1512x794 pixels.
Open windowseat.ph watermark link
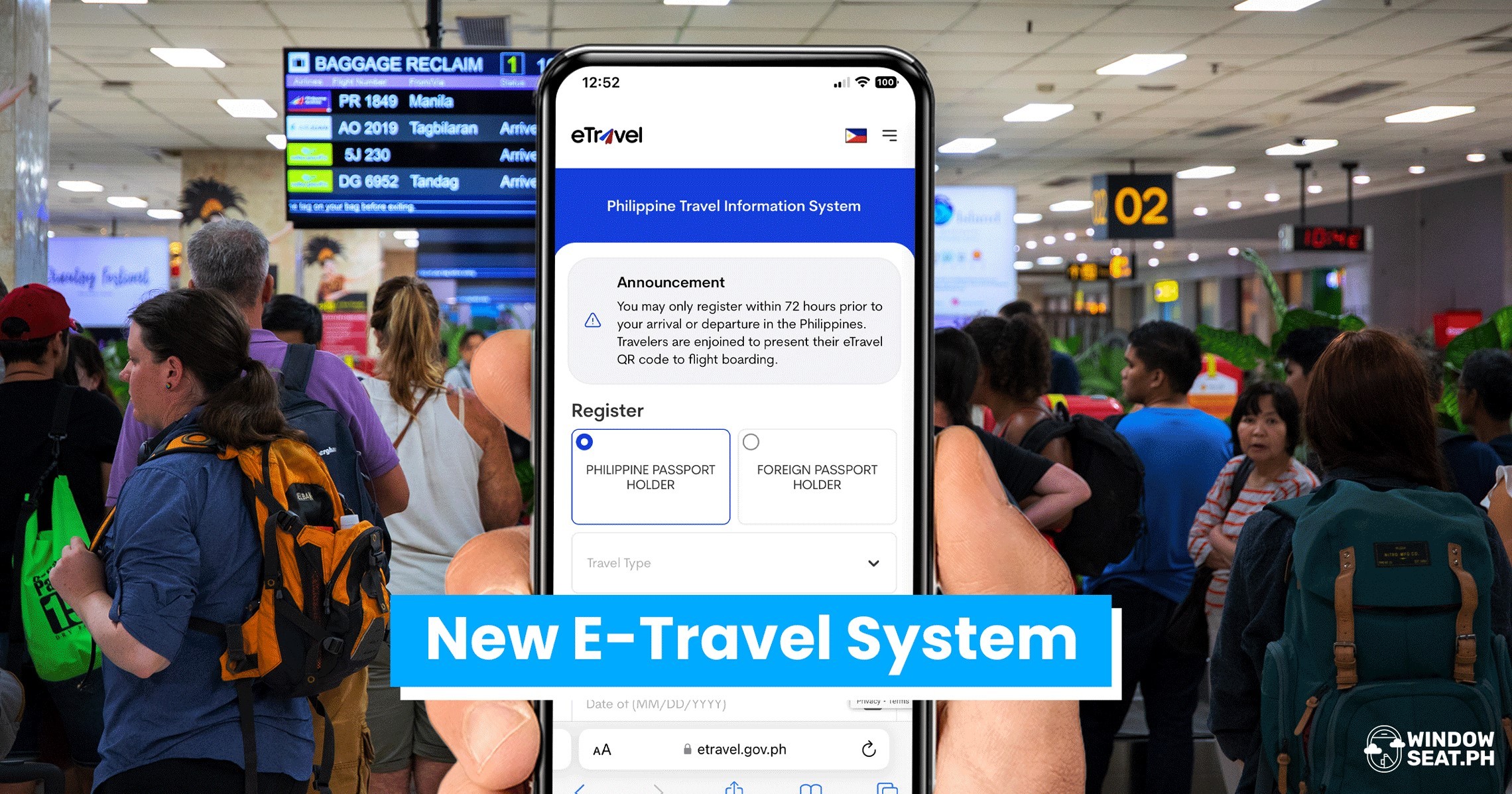pos(1432,751)
